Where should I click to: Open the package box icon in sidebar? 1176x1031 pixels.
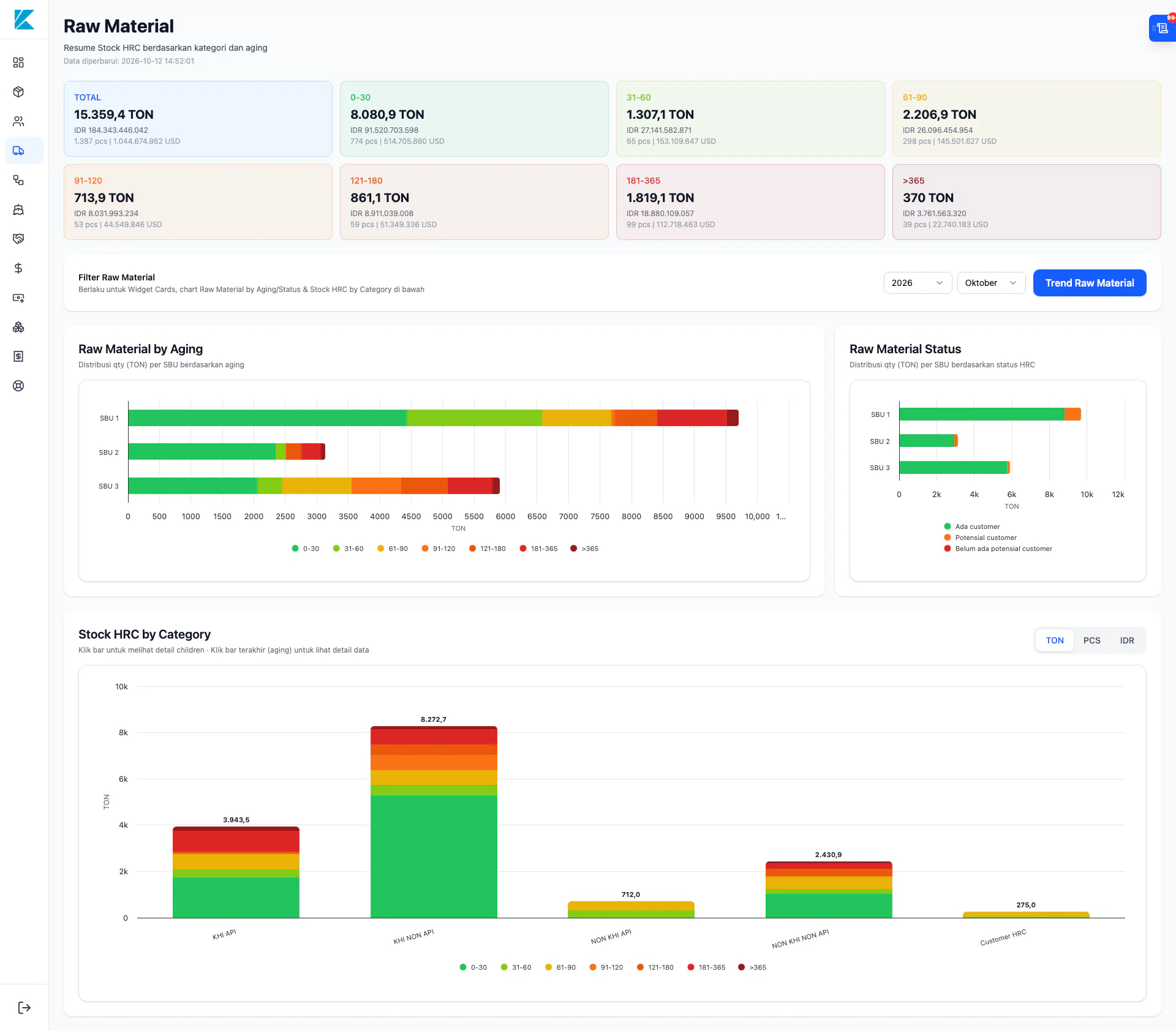[18, 92]
